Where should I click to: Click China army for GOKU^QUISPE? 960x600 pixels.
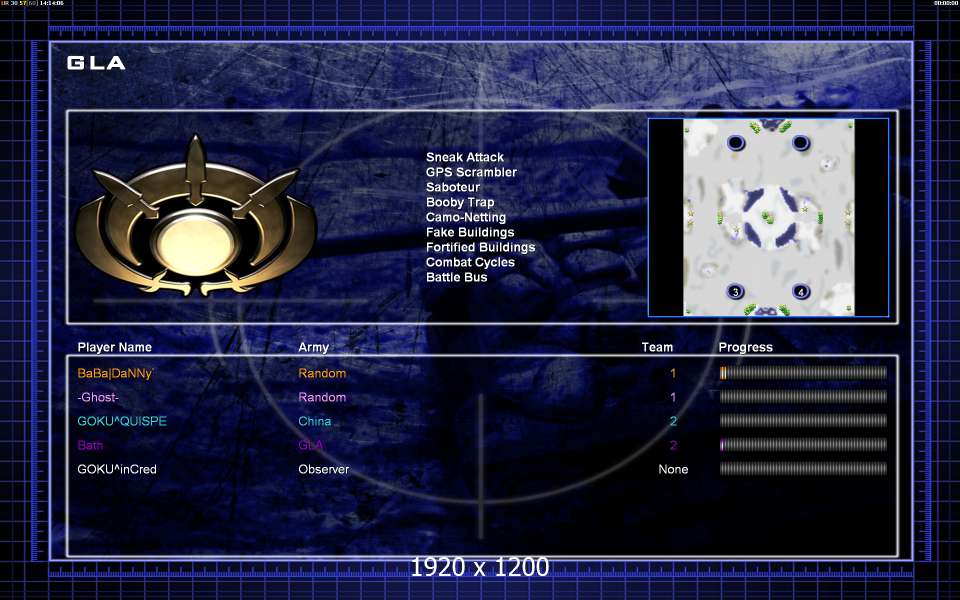(x=315, y=421)
